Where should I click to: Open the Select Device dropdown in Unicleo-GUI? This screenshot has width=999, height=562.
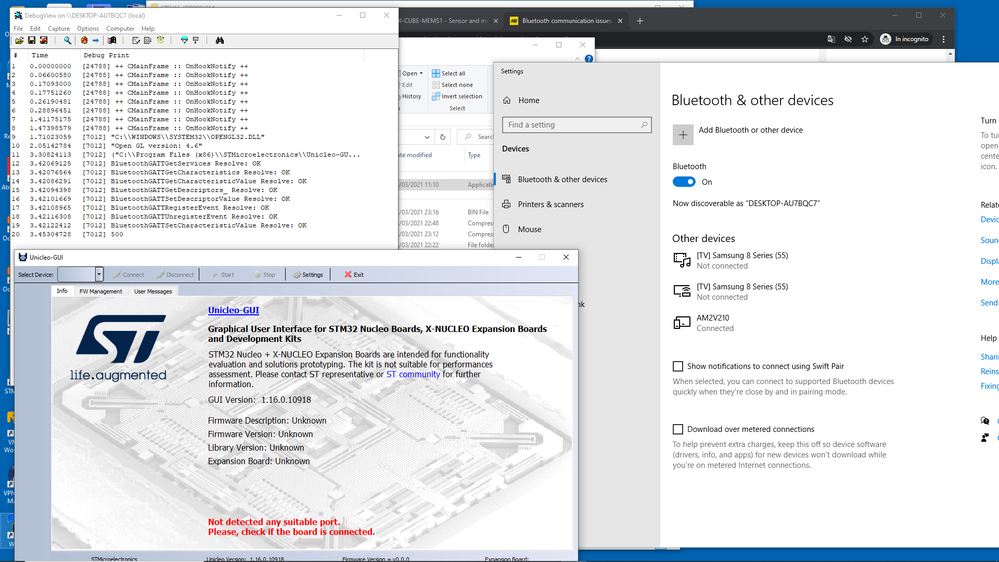coord(99,275)
